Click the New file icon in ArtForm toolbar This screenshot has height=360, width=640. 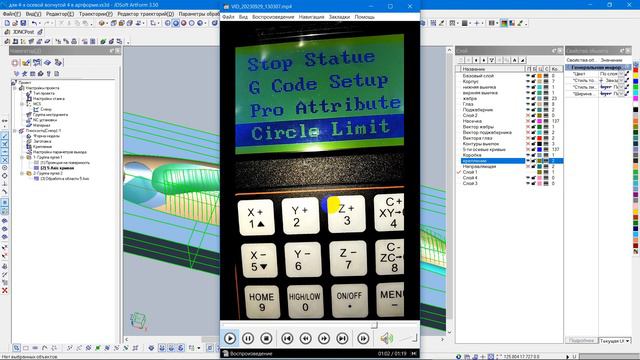point(7,23)
